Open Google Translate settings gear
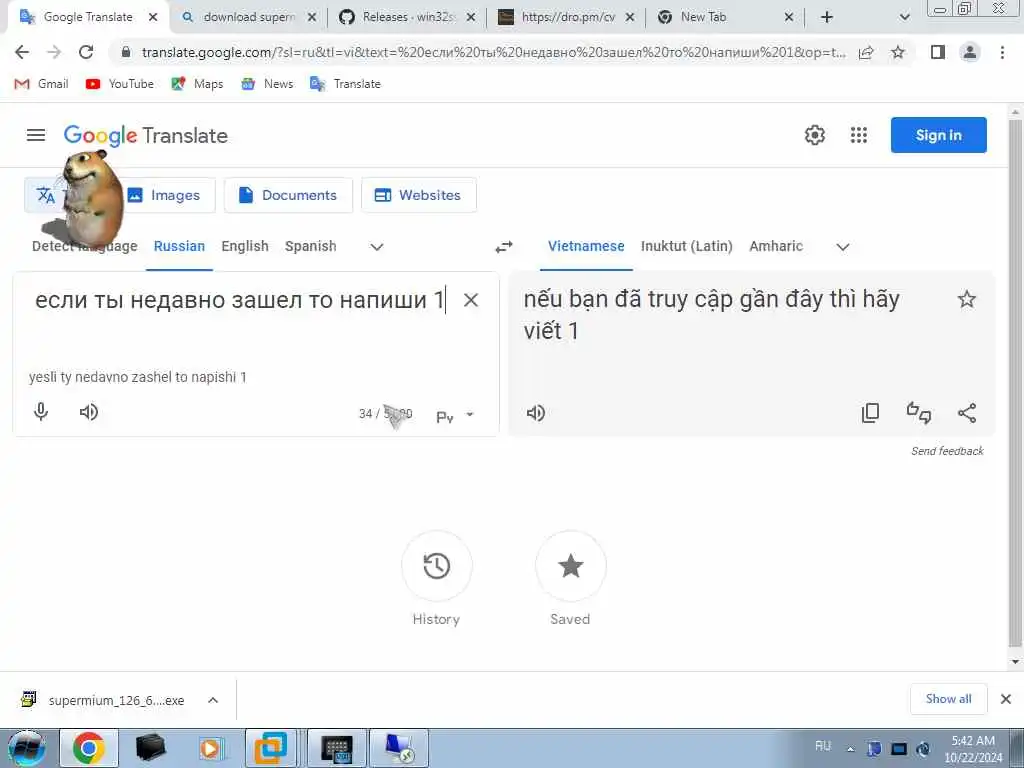 [814, 135]
